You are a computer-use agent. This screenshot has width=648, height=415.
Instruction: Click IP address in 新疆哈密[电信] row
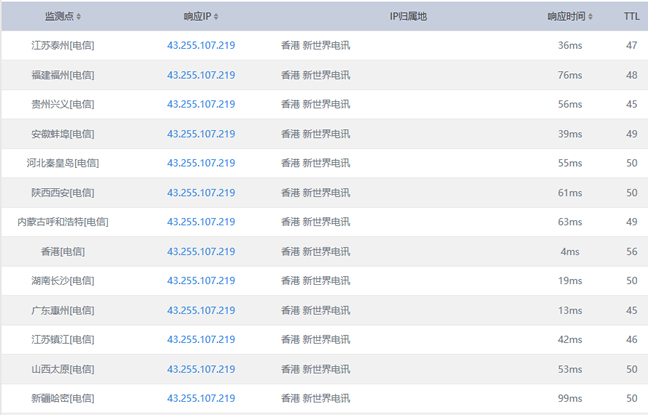(201, 399)
